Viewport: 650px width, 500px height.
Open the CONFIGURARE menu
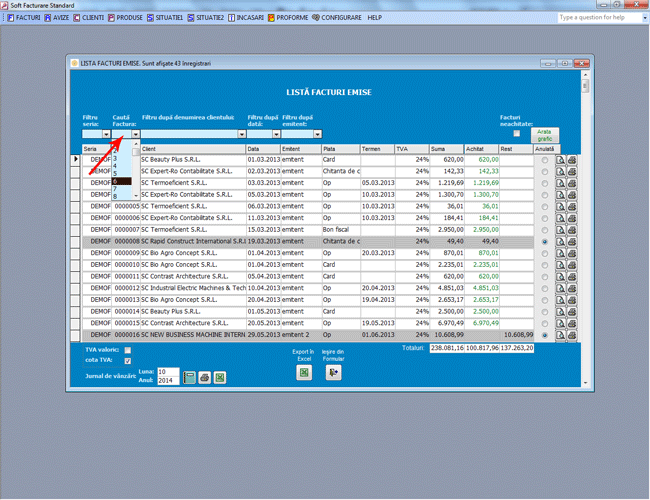[337, 18]
